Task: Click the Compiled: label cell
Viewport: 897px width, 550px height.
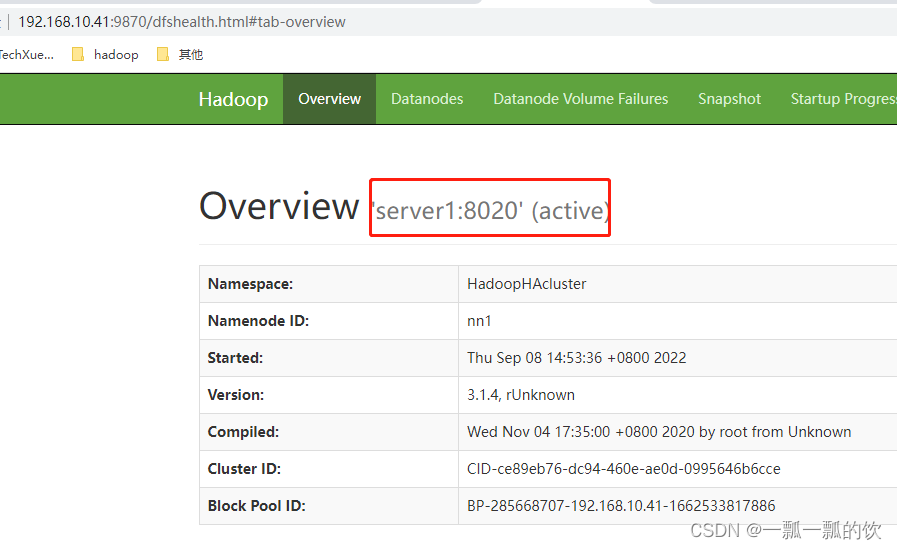Action: coord(329,432)
